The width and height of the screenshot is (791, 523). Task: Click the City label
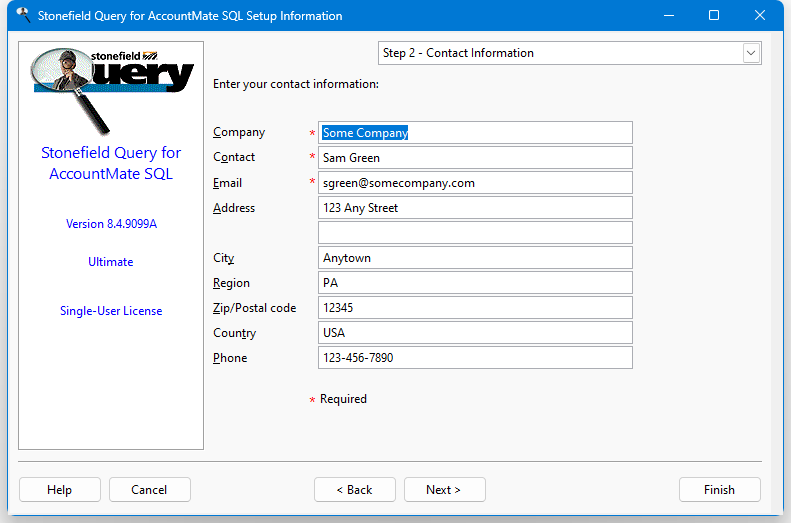(223, 258)
